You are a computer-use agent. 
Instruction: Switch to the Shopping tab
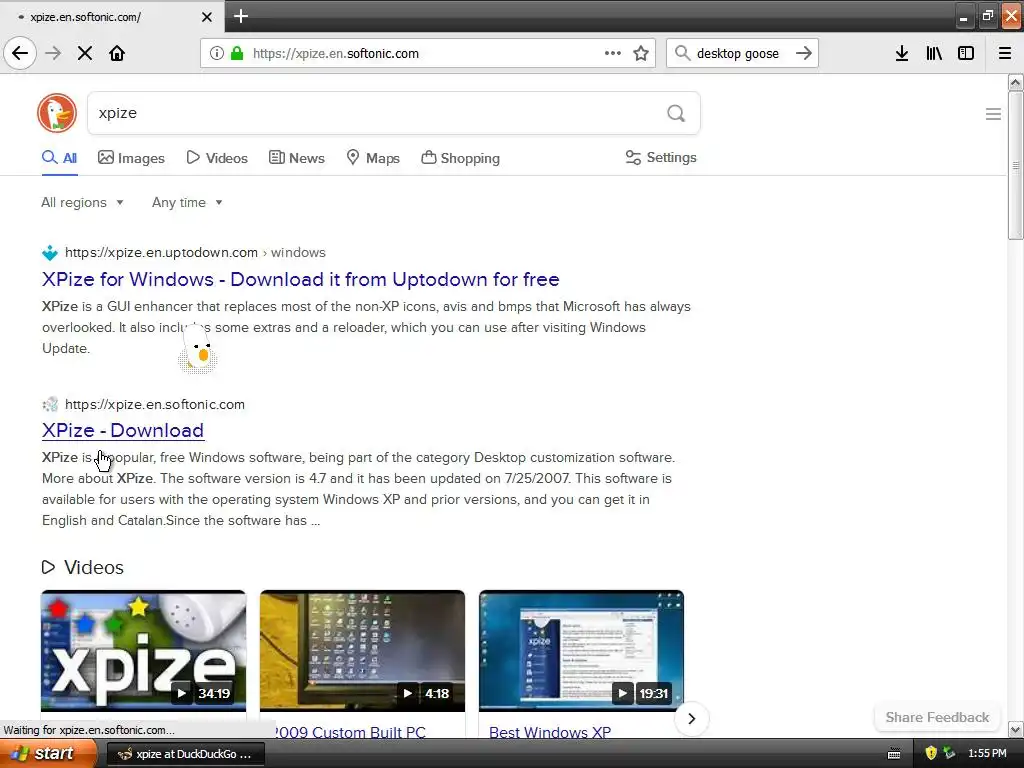(x=460, y=158)
